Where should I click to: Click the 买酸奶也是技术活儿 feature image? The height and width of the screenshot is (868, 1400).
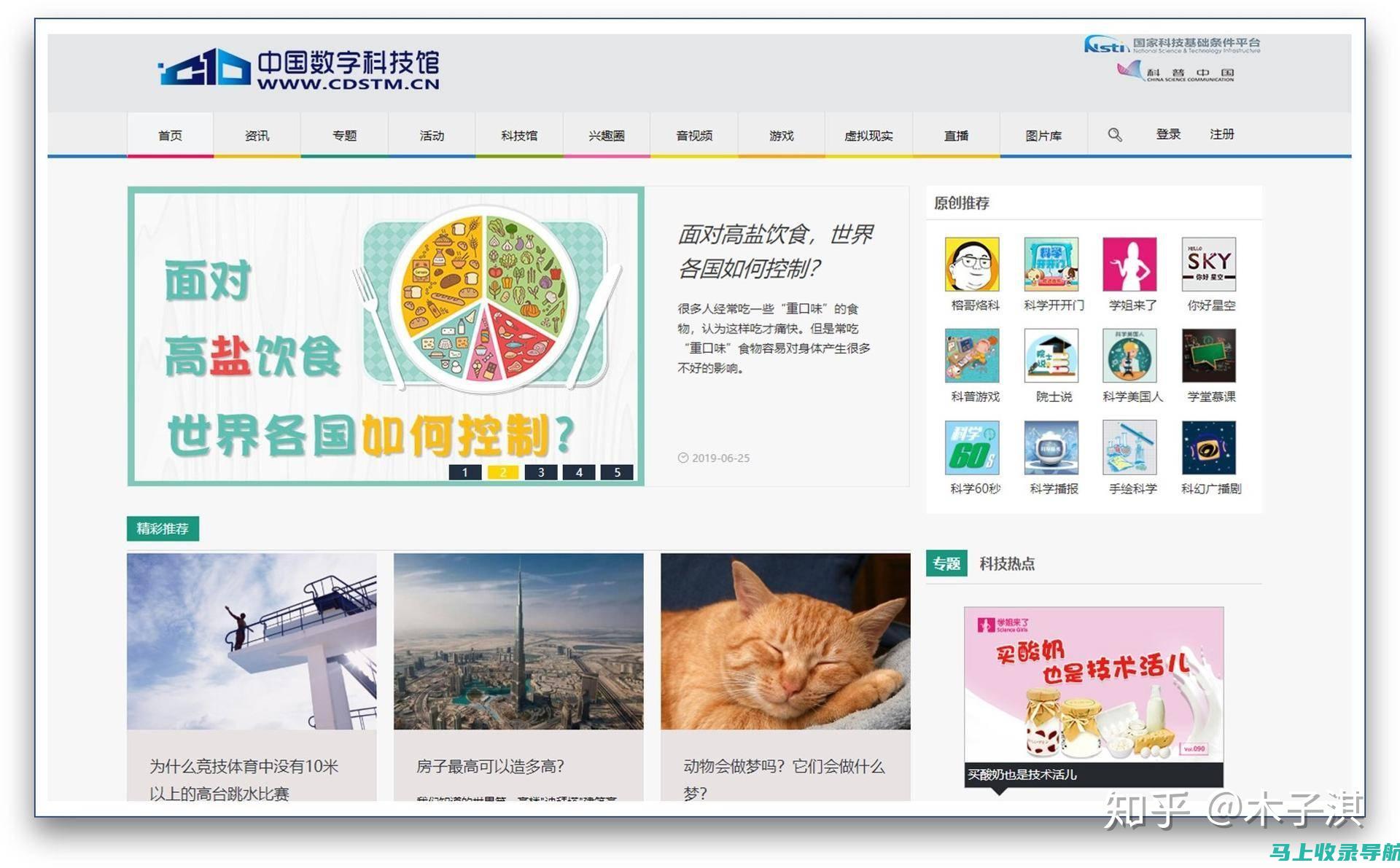coord(1094,685)
